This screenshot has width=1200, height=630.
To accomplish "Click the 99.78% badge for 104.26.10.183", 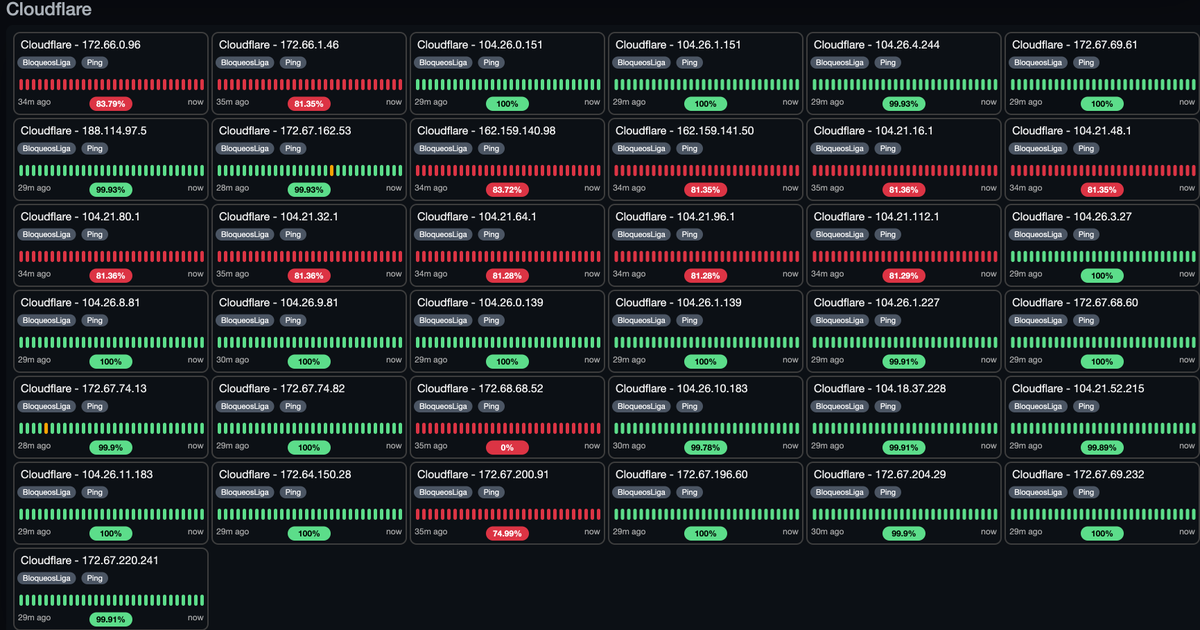I will (x=705, y=447).
